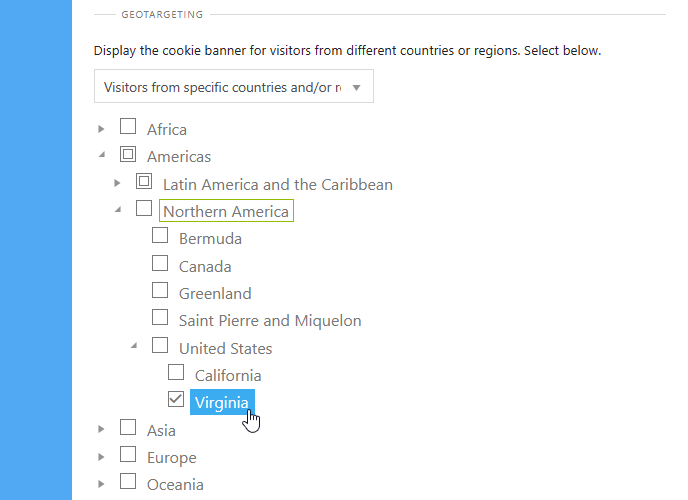The image size is (688, 500).
Task: Select Saint Pierre and Miquelon label
Action: click(x=270, y=321)
